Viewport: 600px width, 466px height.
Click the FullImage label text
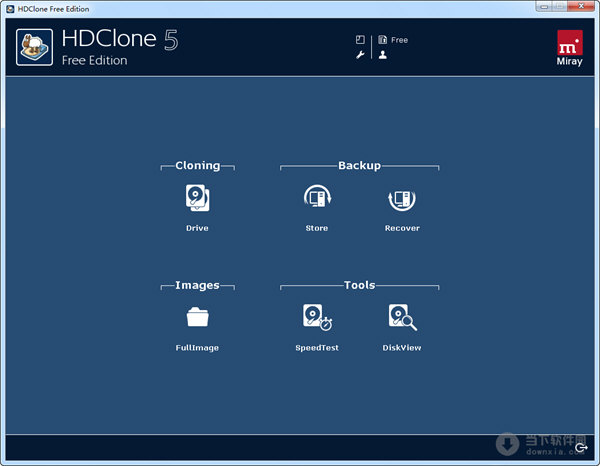[197, 348]
